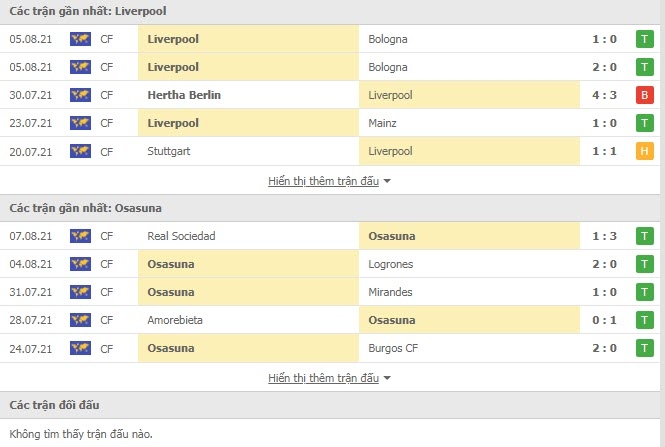Expand more Osasuna matches with the dropdown arrow
Image resolution: width=665 pixels, height=447 pixels.
coord(387,378)
